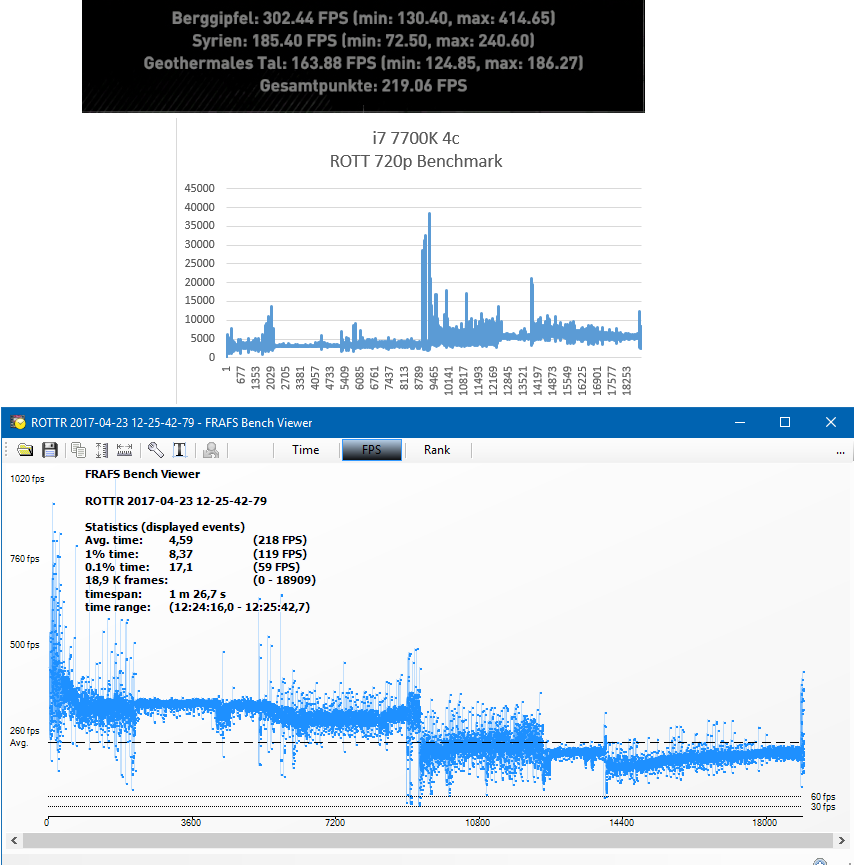Click the '60 fps' reference line label
Viewport: 854px width, 865px height.
tap(823, 797)
